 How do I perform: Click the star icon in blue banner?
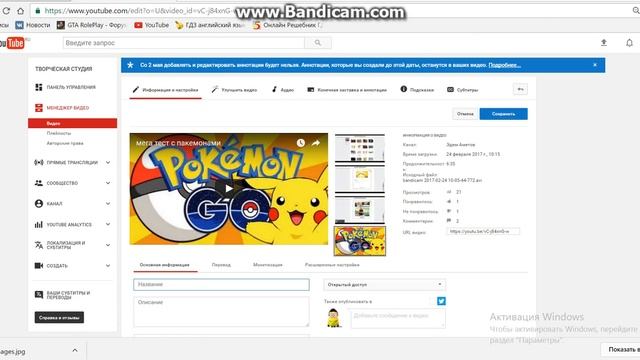pyautogui.click(x=130, y=65)
